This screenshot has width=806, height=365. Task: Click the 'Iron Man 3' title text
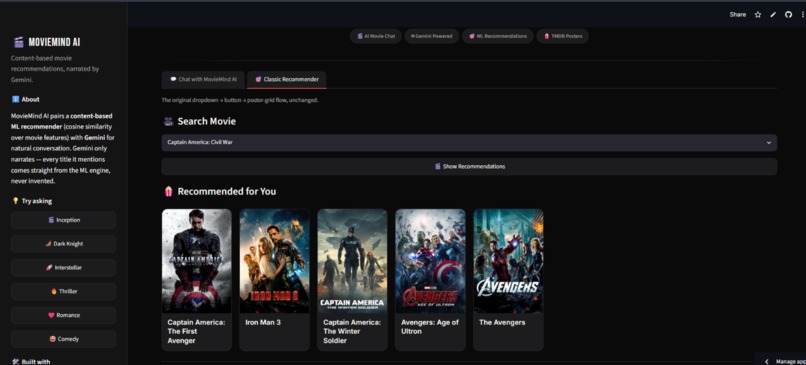tap(263, 322)
